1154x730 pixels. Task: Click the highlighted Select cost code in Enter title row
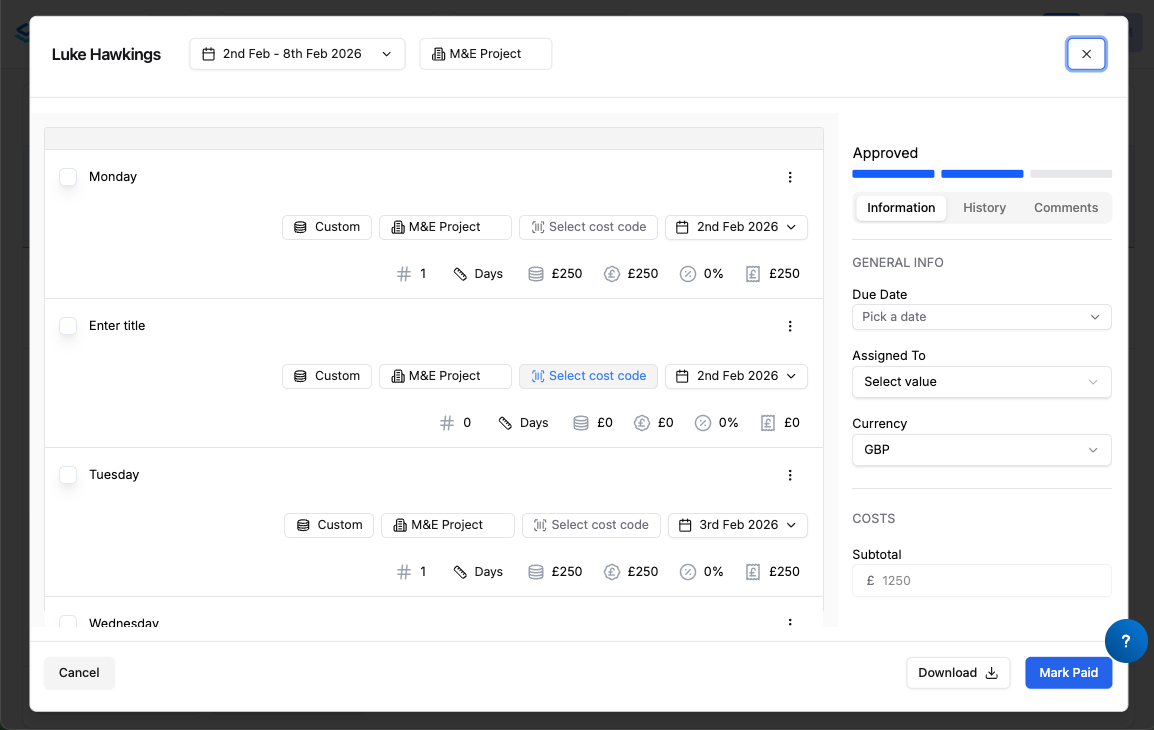click(x=588, y=376)
